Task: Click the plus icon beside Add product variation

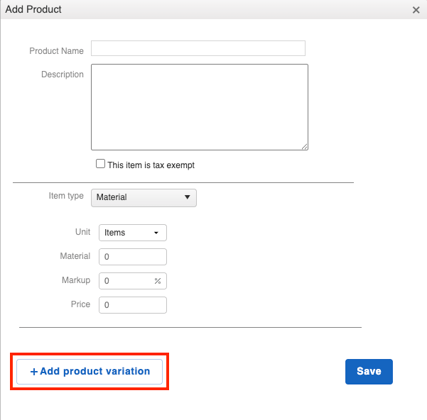Action: pos(34,372)
